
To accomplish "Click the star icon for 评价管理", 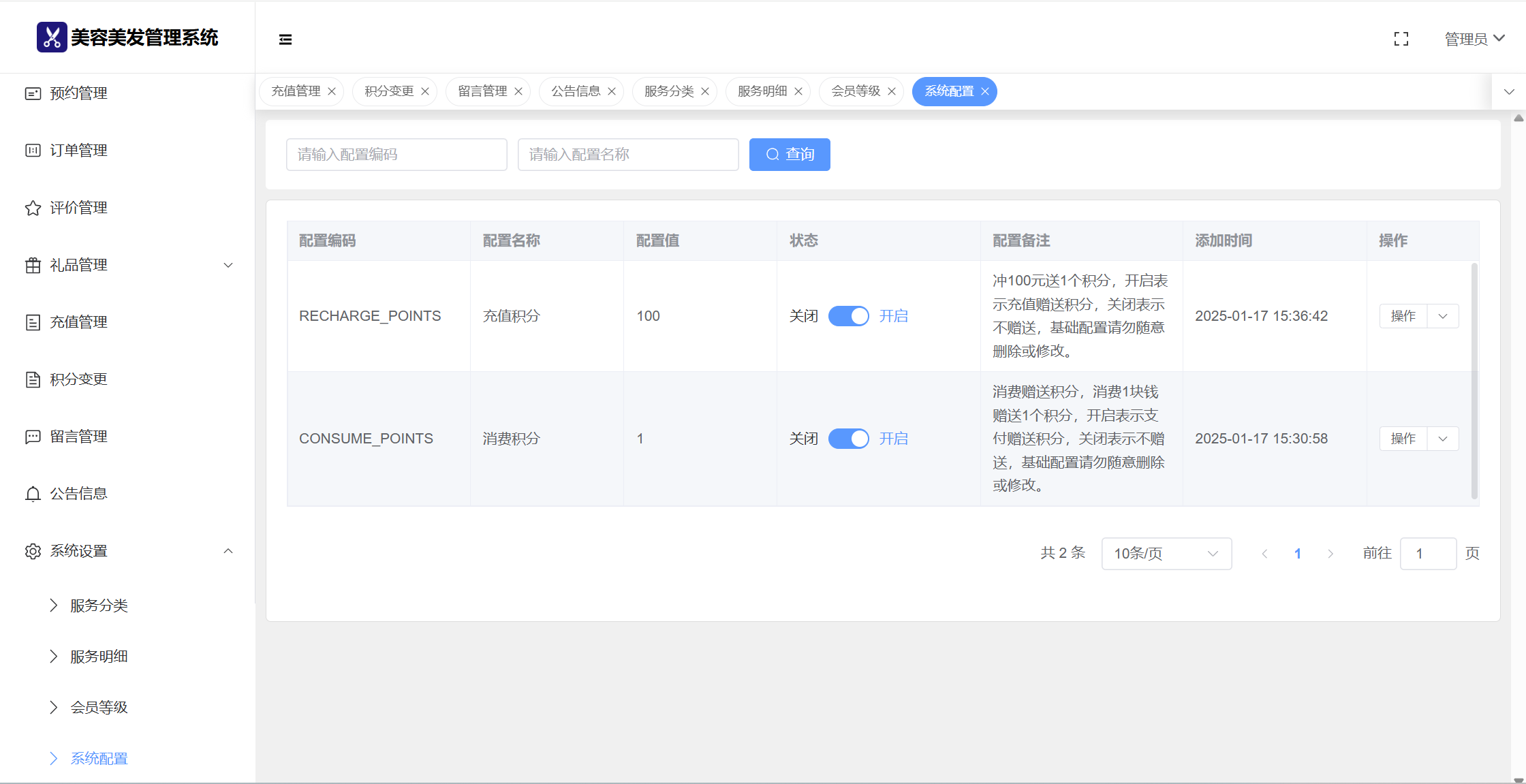I will [x=33, y=208].
